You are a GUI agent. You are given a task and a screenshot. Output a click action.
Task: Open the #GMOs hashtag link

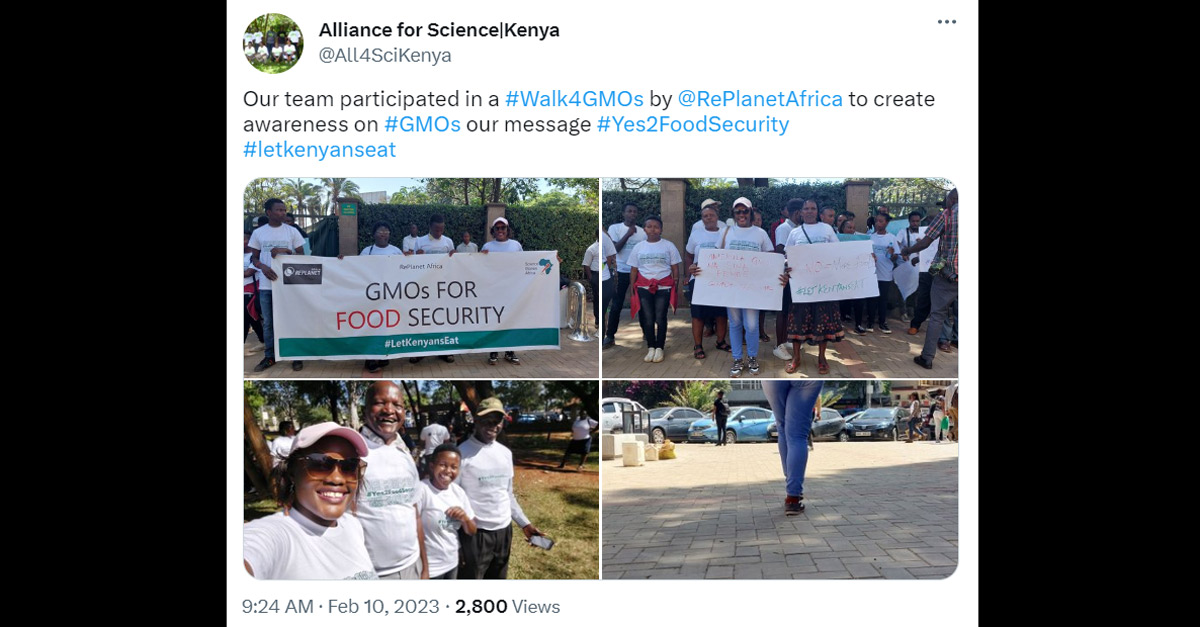pyautogui.click(x=422, y=124)
